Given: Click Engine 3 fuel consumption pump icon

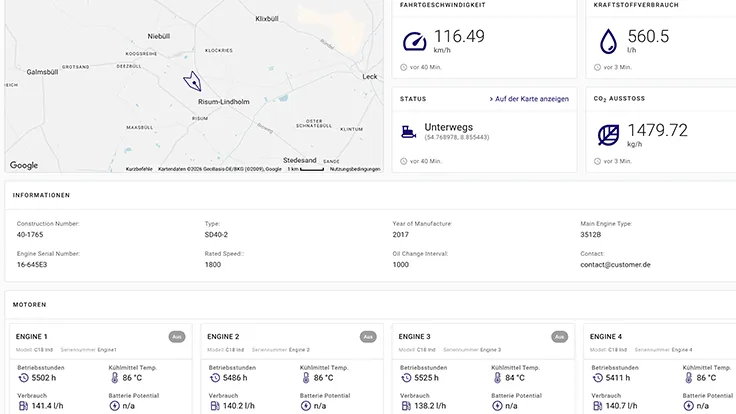Looking at the screenshot, I should (406, 406).
